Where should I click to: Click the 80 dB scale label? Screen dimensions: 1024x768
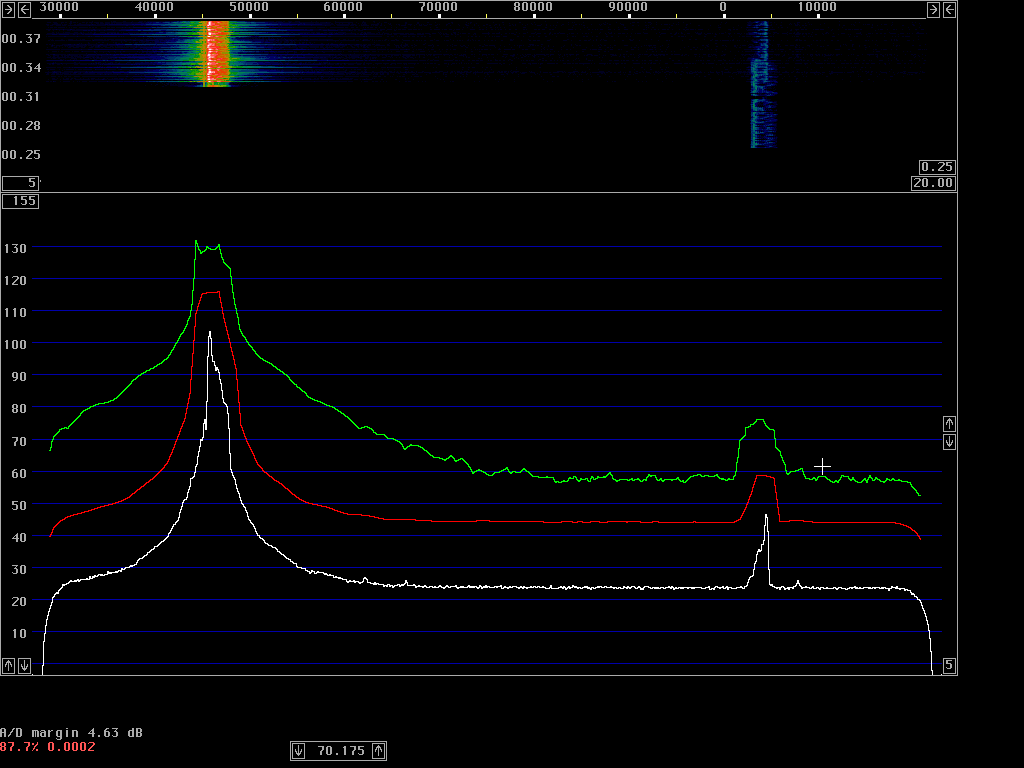[x=19, y=408]
